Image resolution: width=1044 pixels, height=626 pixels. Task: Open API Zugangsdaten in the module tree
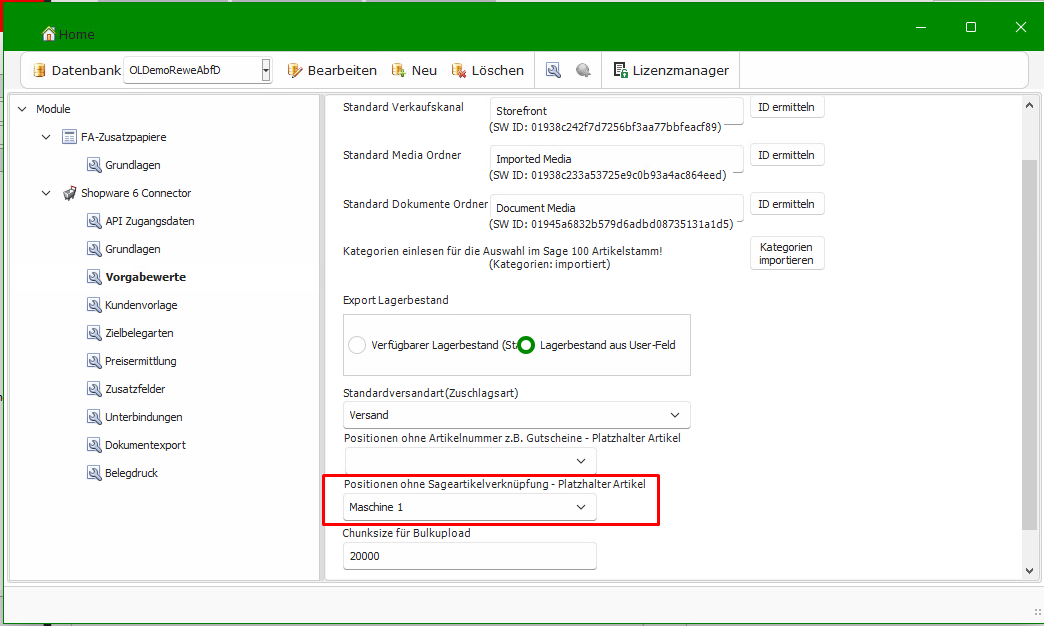tap(149, 221)
